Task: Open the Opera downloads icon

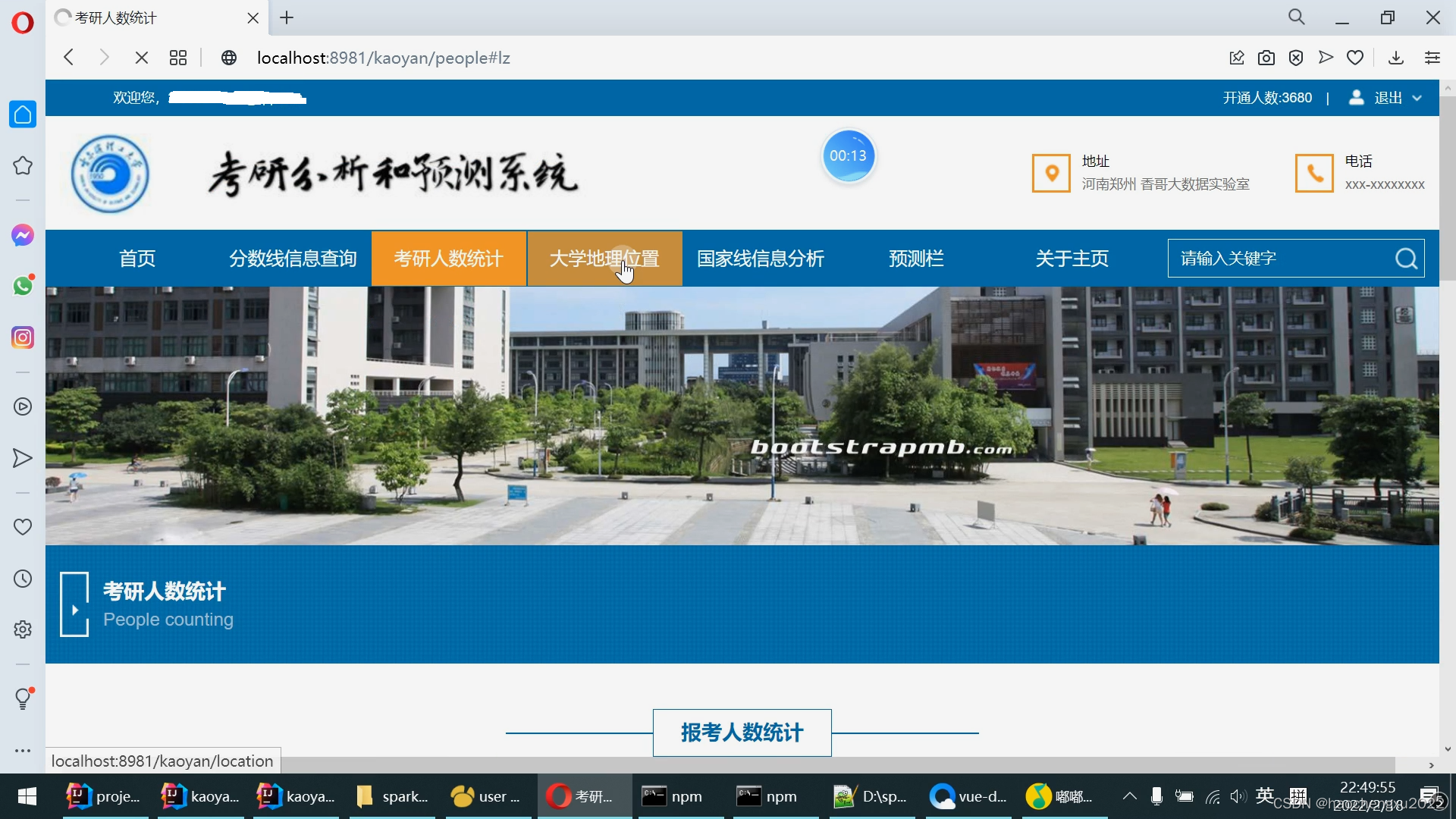Action: 1395,58
